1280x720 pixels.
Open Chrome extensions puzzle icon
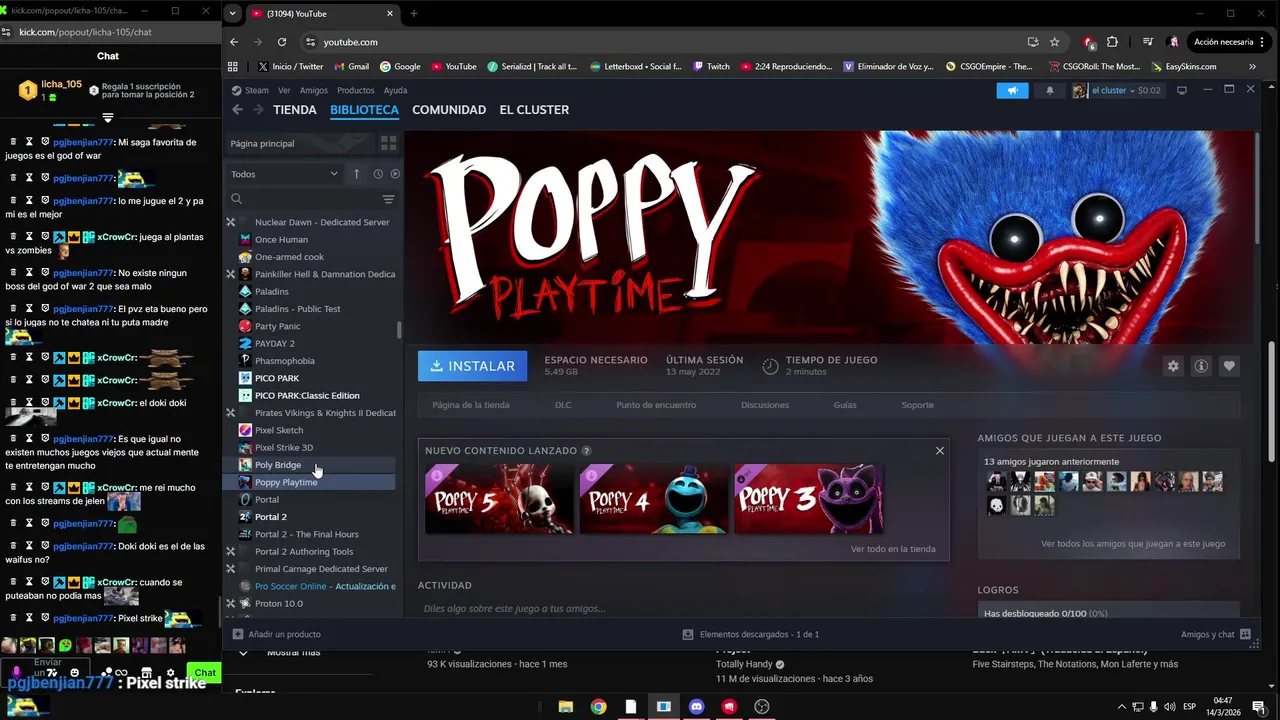[x=1112, y=42]
